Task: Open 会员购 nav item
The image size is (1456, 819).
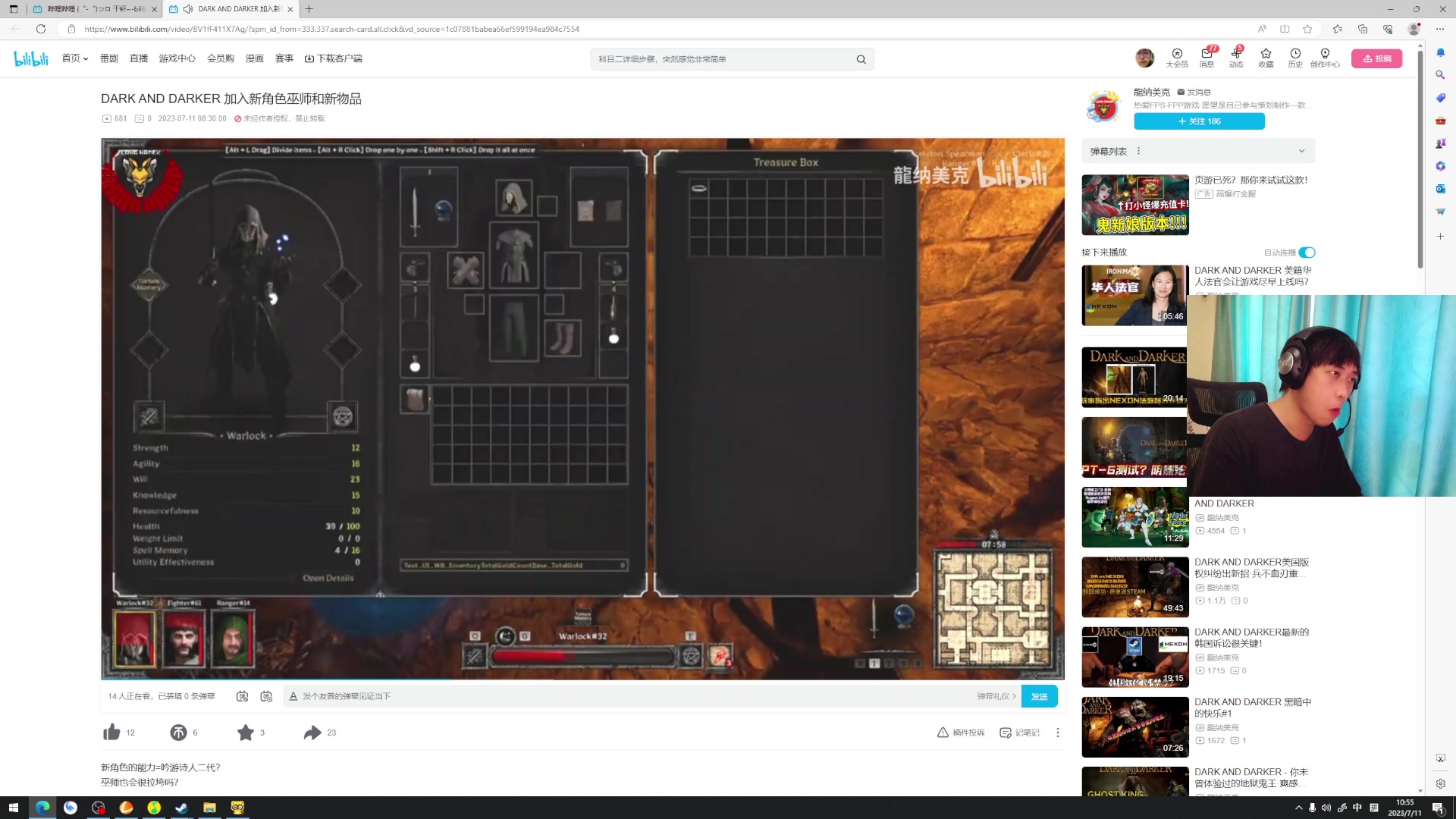Action: (221, 58)
